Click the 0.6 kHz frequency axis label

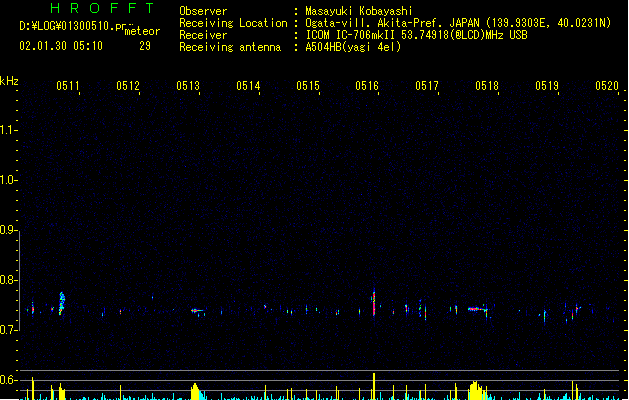click(x=8, y=380)
